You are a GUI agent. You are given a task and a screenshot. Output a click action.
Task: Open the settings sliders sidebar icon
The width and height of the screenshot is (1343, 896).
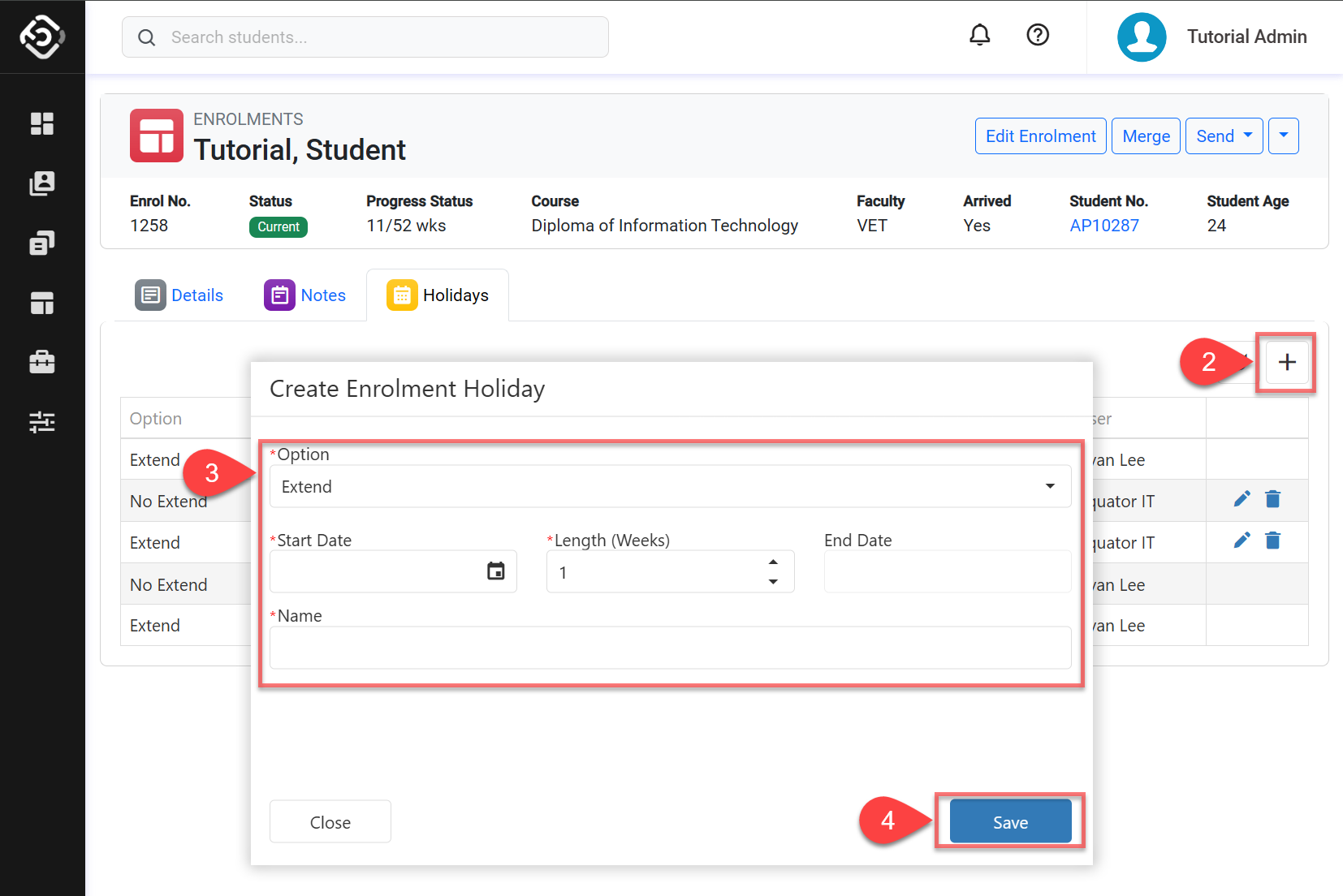42,422
